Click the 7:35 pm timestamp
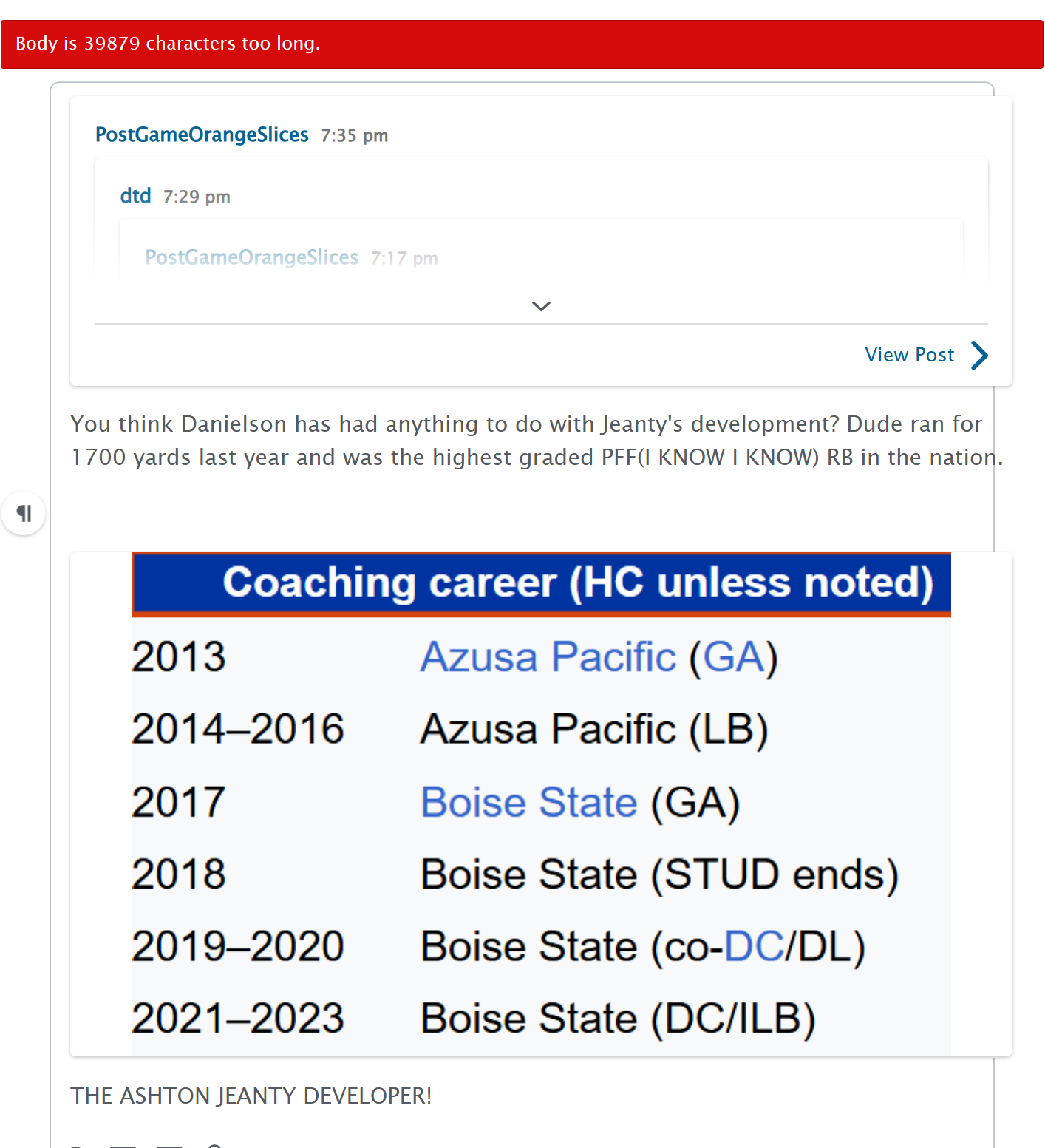 click(x=354, y=135)
